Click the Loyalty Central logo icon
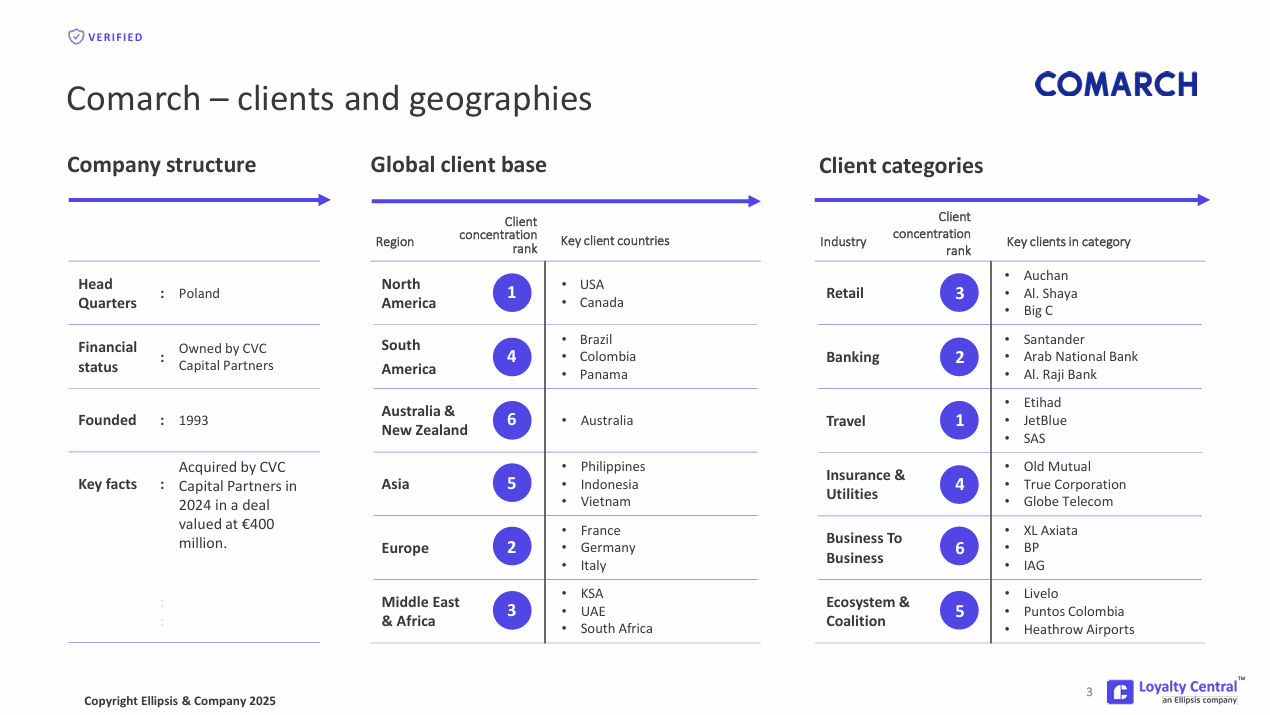The image size is (1270, 715). (x=1120, y=692)
